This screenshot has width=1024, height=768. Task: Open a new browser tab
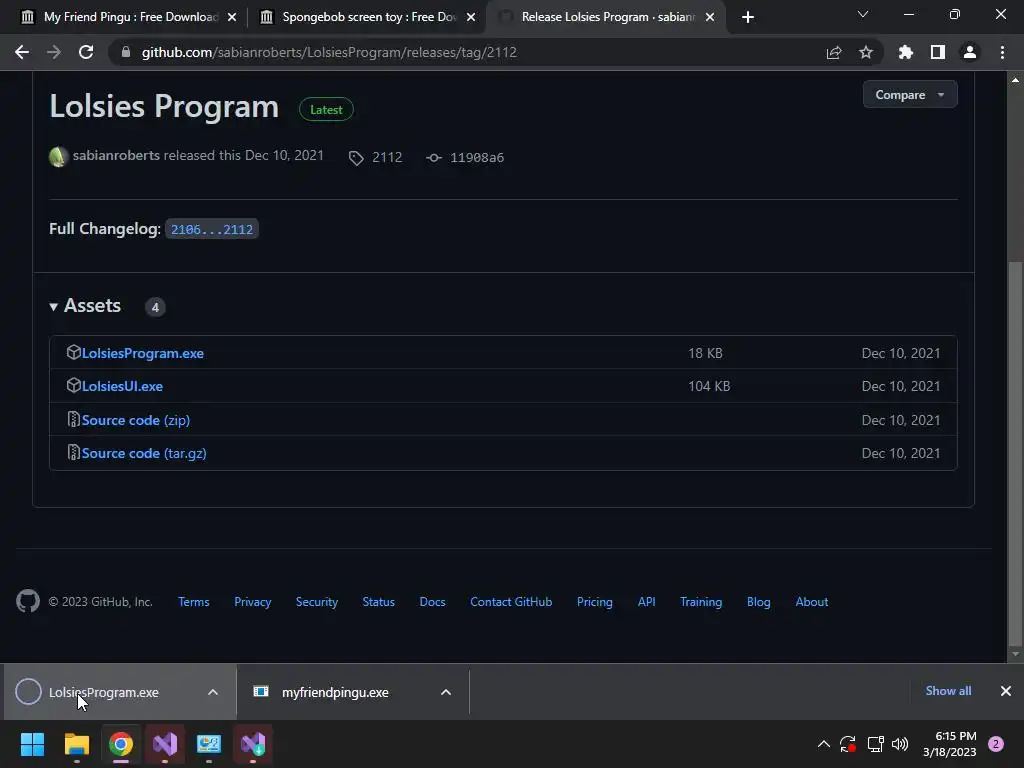click(748, 17)
